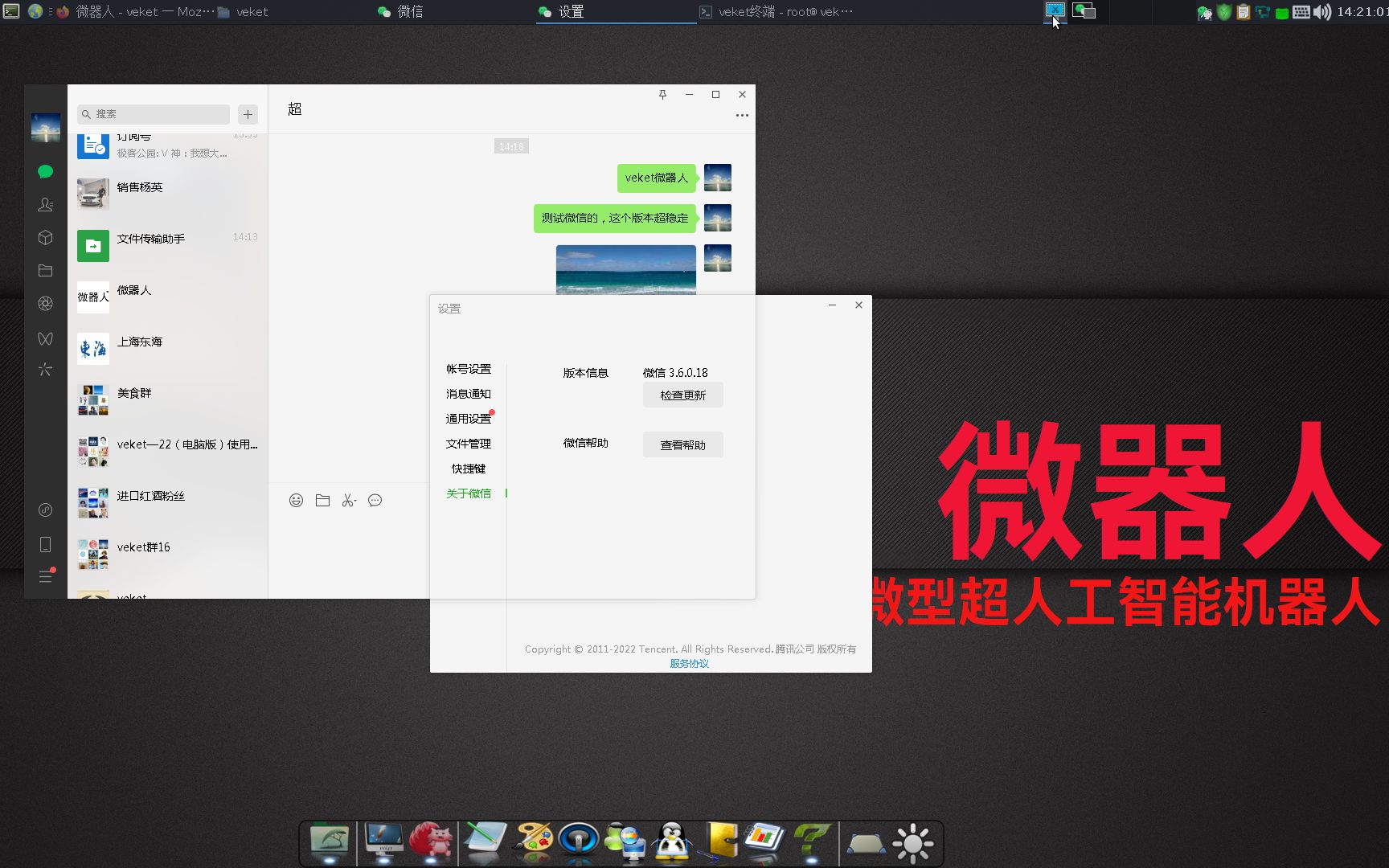The image size is (1389, 868).
Task: Minimize the 设置 window
Action: tap(832, 305)
